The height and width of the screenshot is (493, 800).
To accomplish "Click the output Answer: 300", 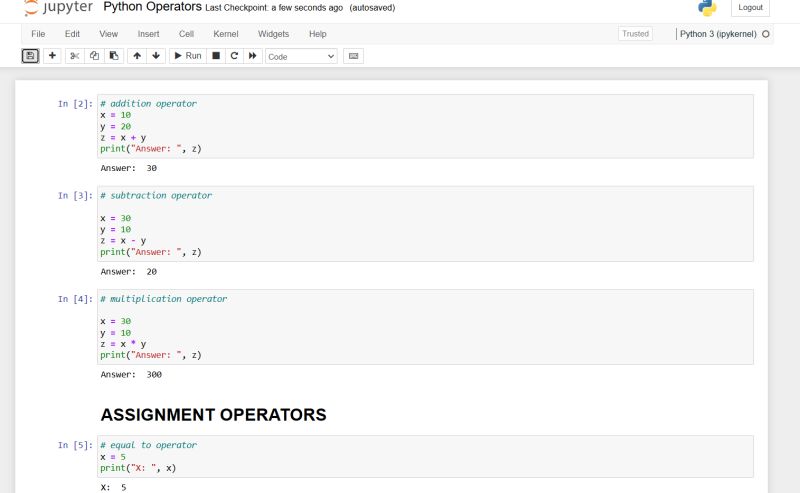I will (131, 375).
